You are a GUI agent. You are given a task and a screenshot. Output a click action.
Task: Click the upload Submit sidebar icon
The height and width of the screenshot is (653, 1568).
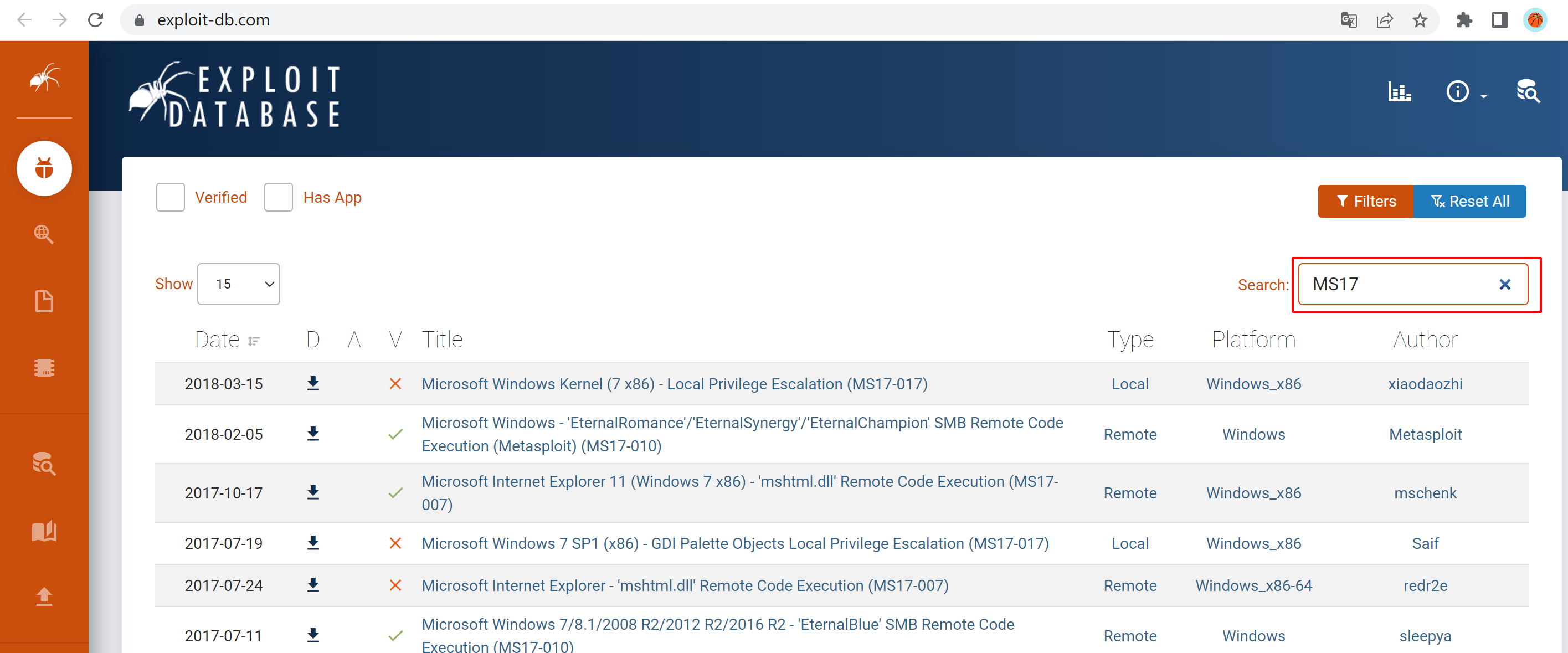(x=44, y=596)
